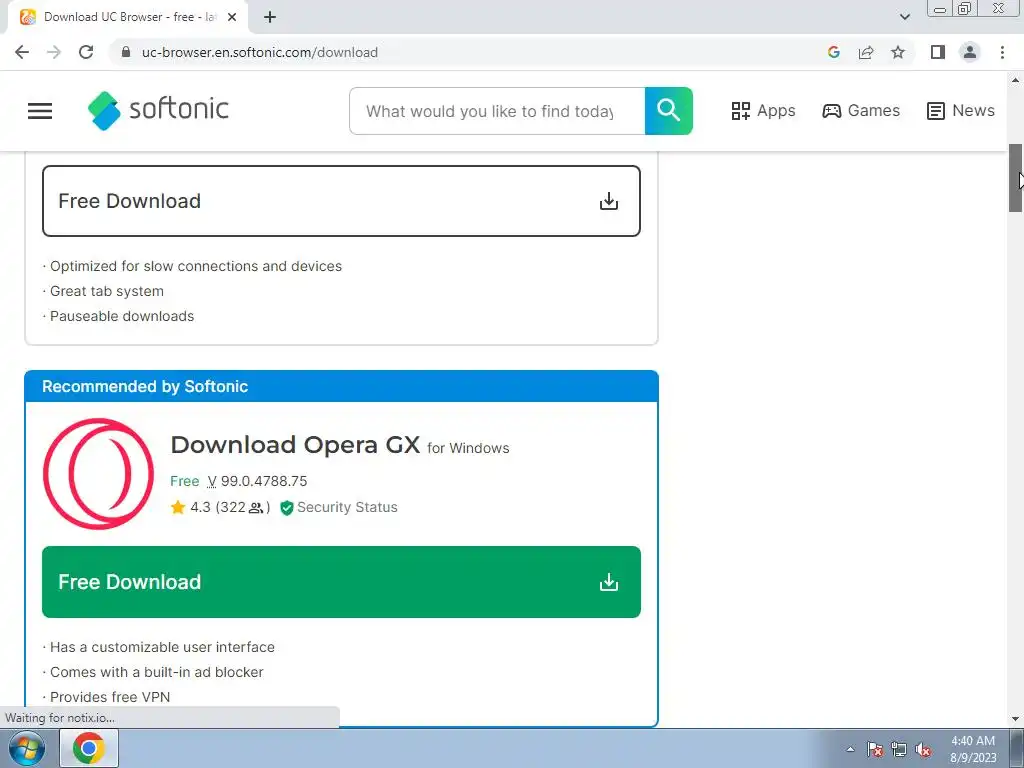The image size is (1024, 768).
Task: Click the Google icon in address bar
Action: (833, 52)
